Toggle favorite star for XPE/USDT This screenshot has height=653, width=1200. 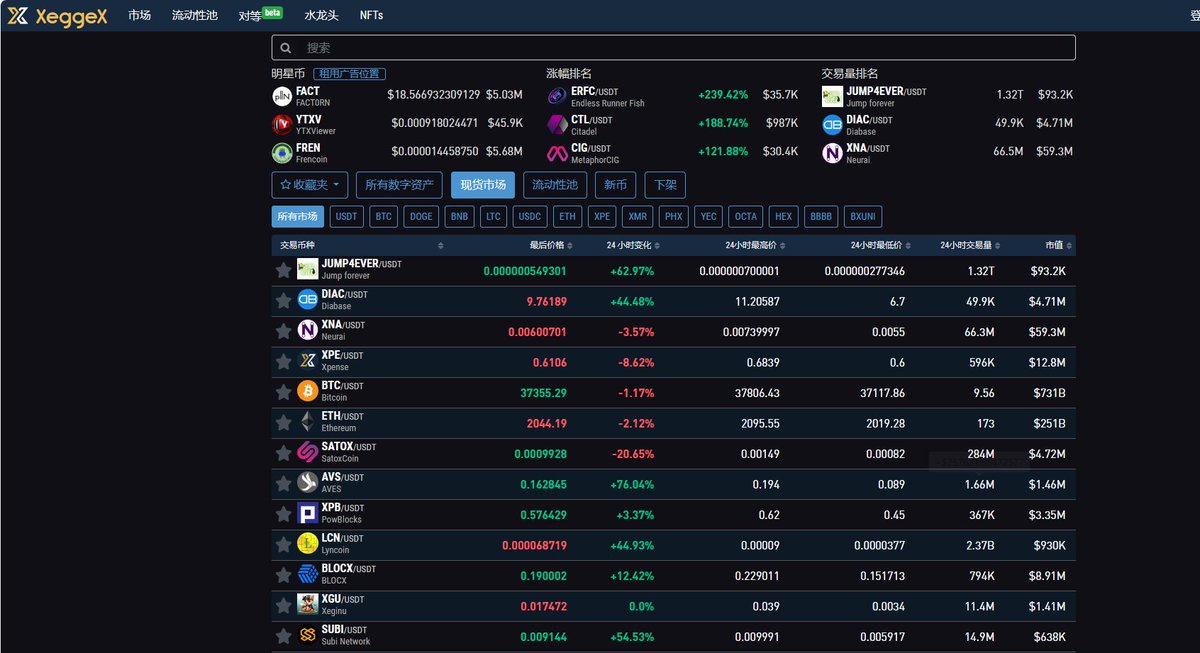point(283,361)
